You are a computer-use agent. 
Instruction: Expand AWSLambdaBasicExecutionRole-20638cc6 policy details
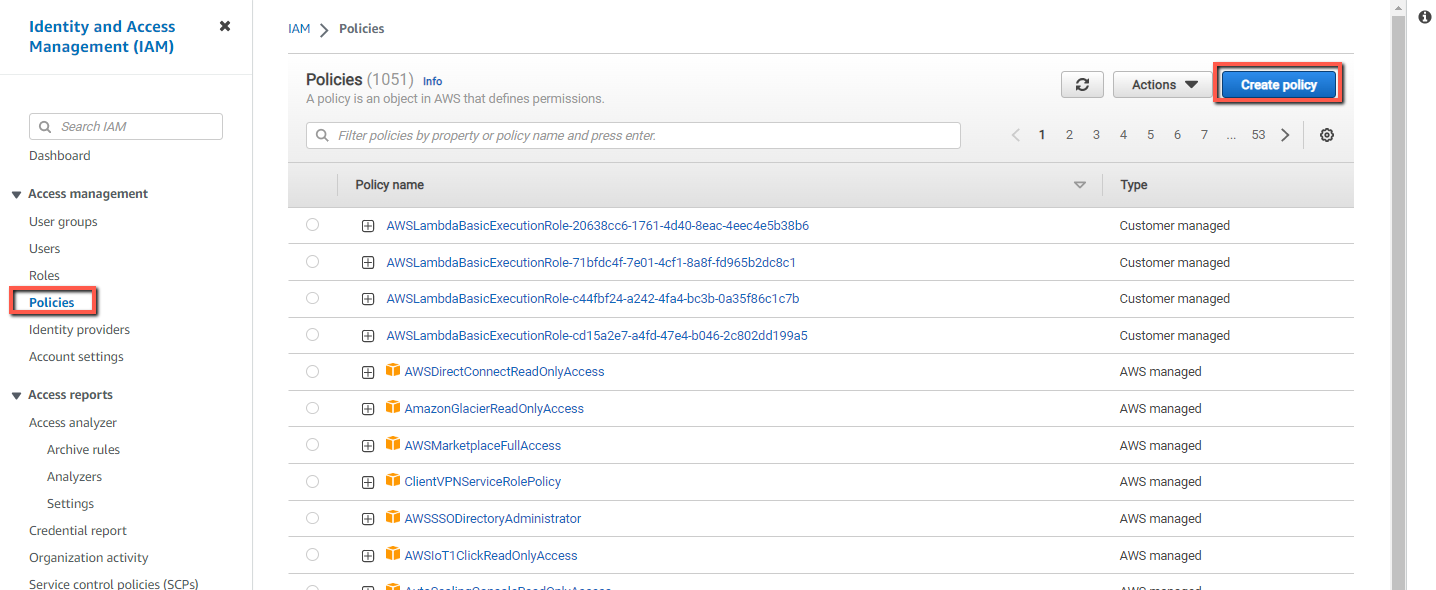pos(368,226)
